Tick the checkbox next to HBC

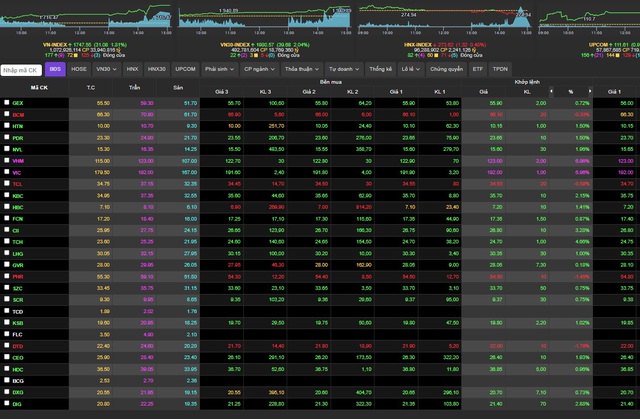(x=7, y=206)
